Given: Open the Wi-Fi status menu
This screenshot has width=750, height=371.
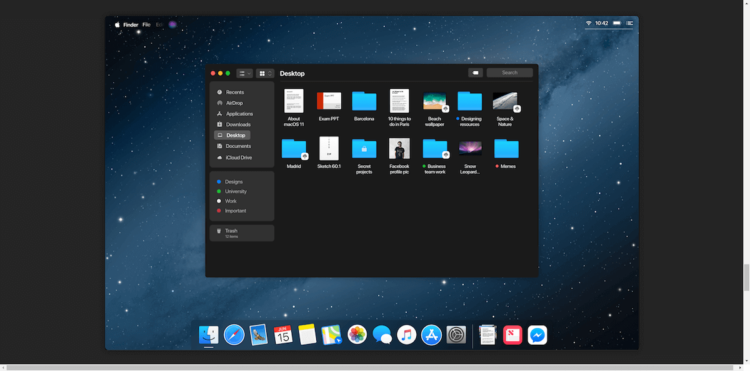Looking at the screenshot, I should click(589, 23).
